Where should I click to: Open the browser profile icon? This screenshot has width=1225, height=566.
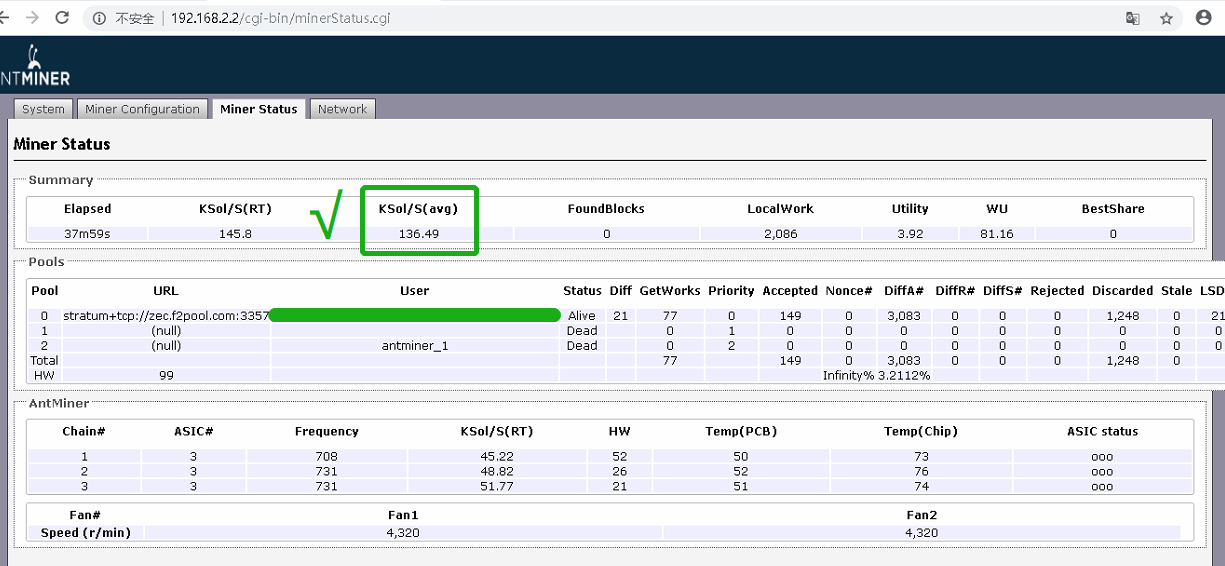(1204, 18)
